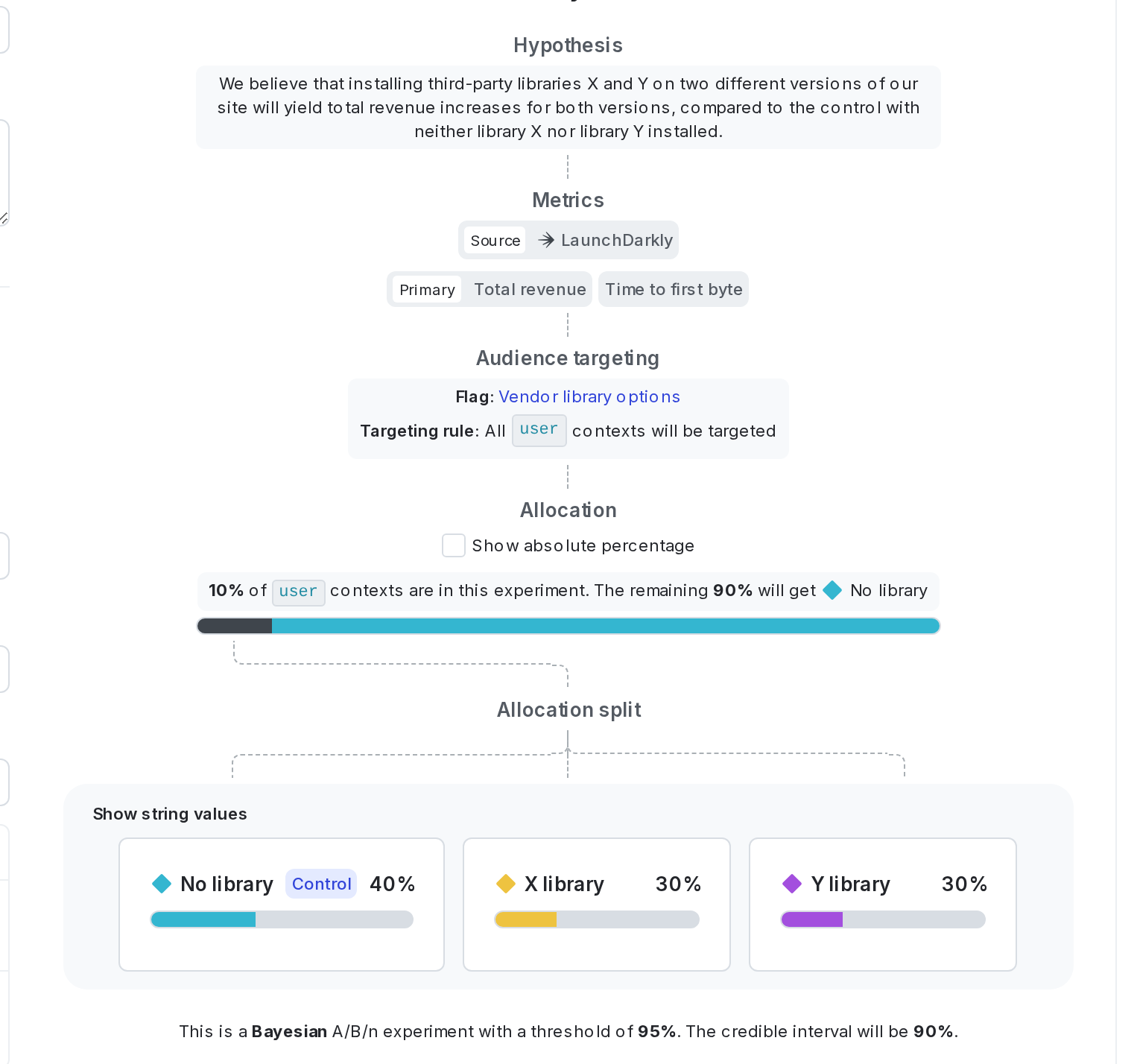
Task: Click the Y library 30% allocation bar
Action: [883, 919]
